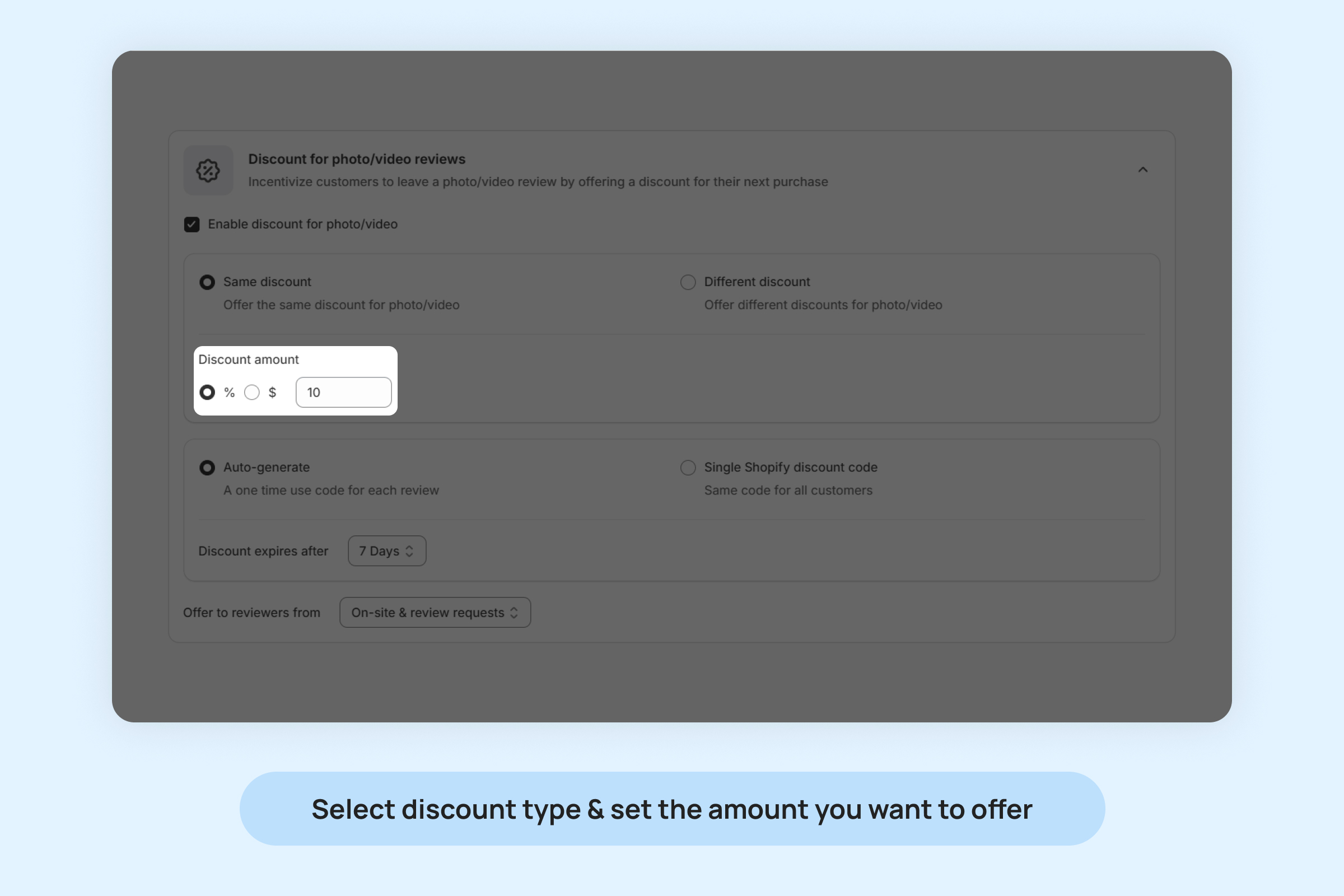Uncheck Enable discount for photo/video

192,225
